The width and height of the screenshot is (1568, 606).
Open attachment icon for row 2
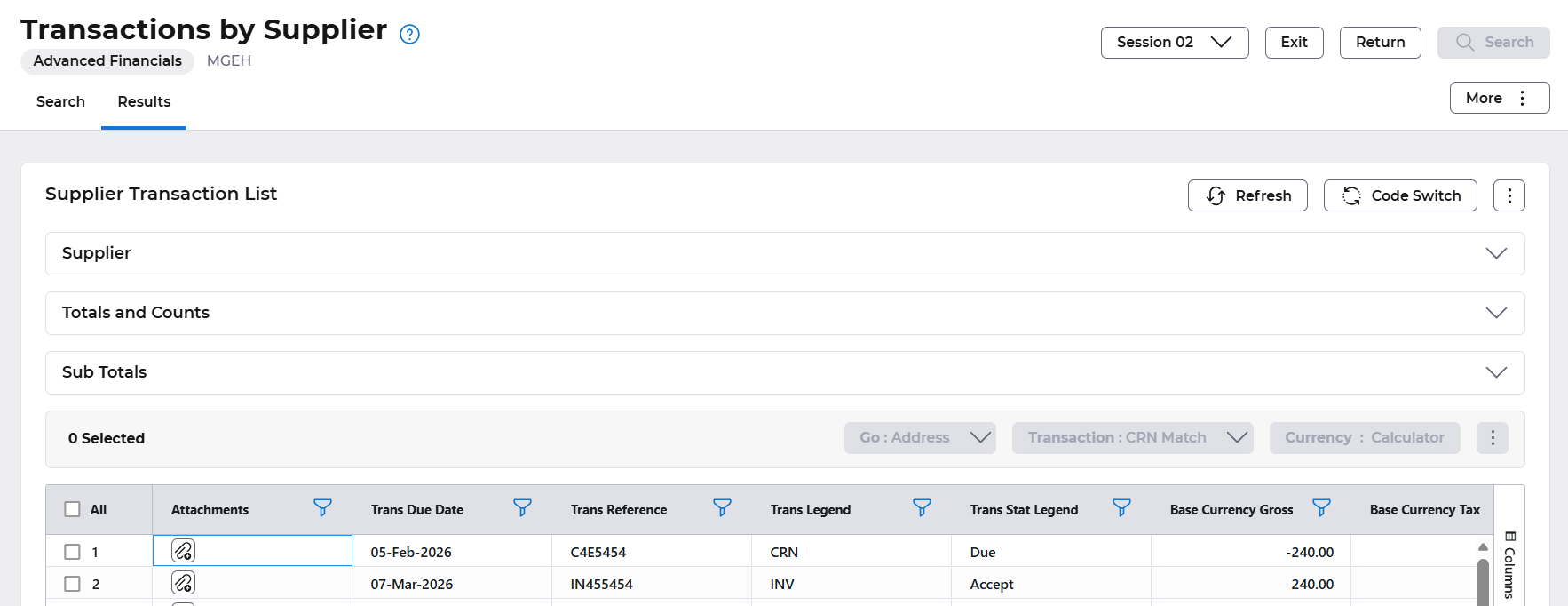(x=183, y=583)
